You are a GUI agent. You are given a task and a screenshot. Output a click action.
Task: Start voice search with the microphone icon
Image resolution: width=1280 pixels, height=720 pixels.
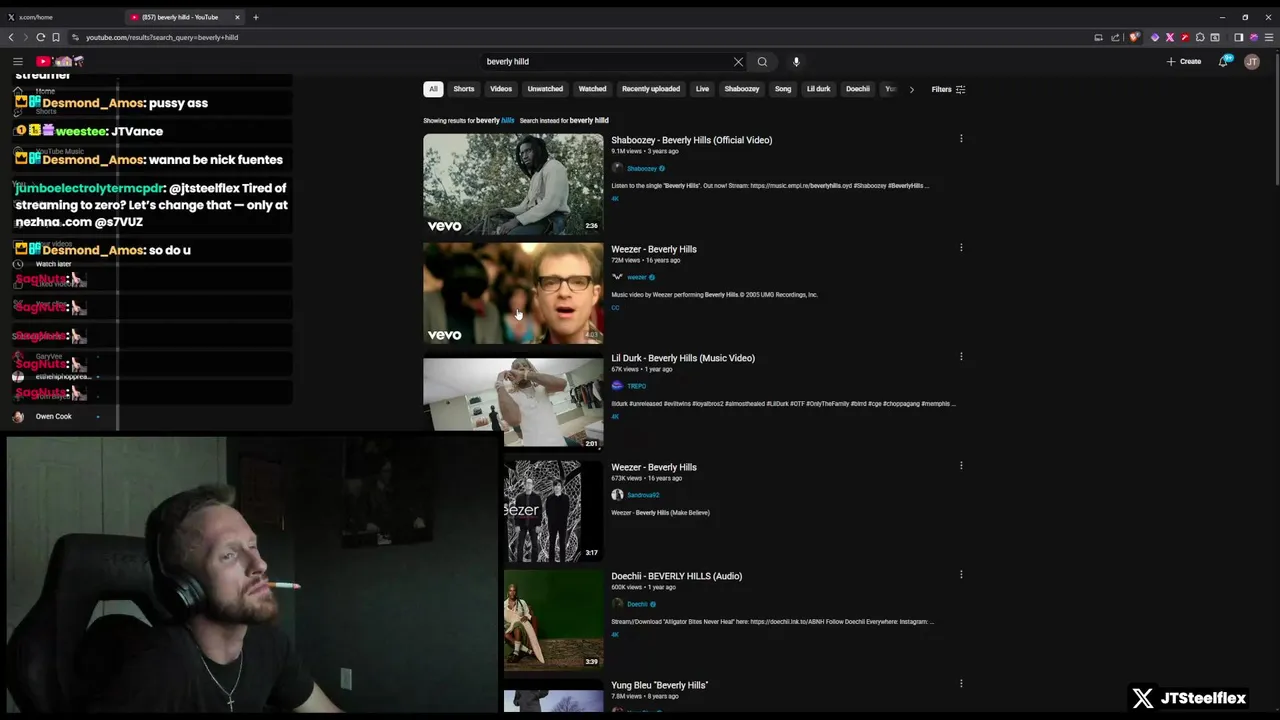click(x=796, y=62)
